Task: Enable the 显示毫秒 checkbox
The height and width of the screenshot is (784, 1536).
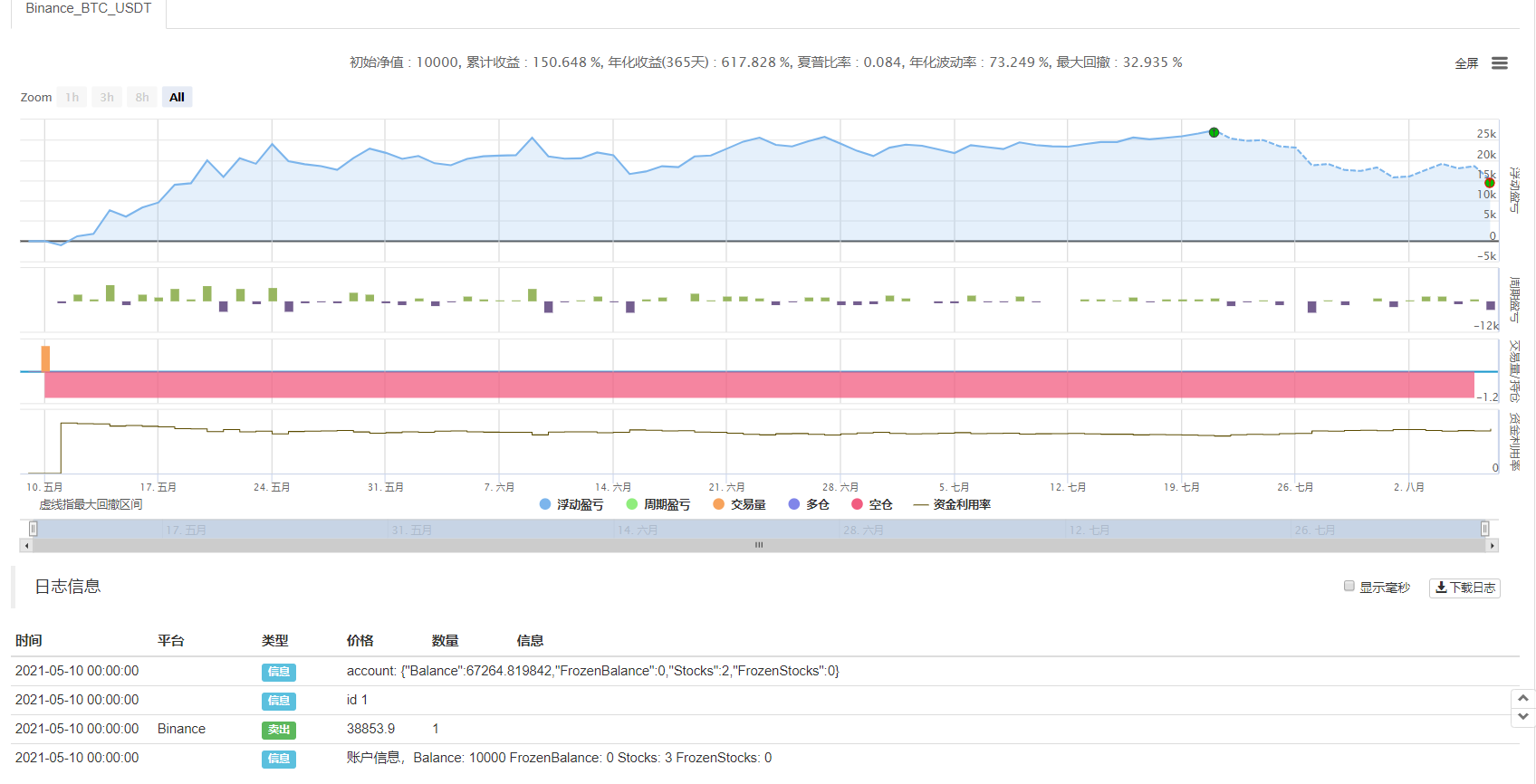Action: 1349,587
